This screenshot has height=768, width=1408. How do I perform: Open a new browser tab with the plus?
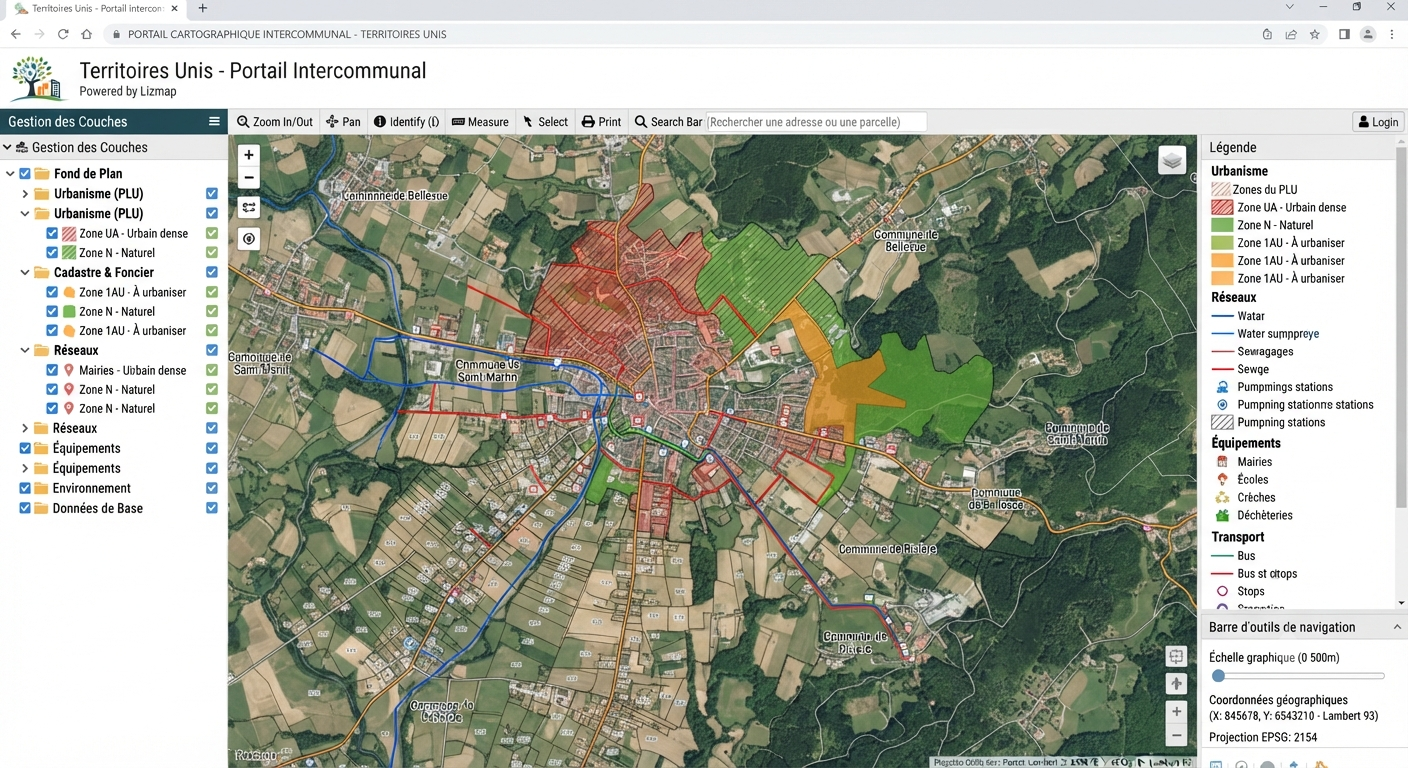tap(203, 8)
